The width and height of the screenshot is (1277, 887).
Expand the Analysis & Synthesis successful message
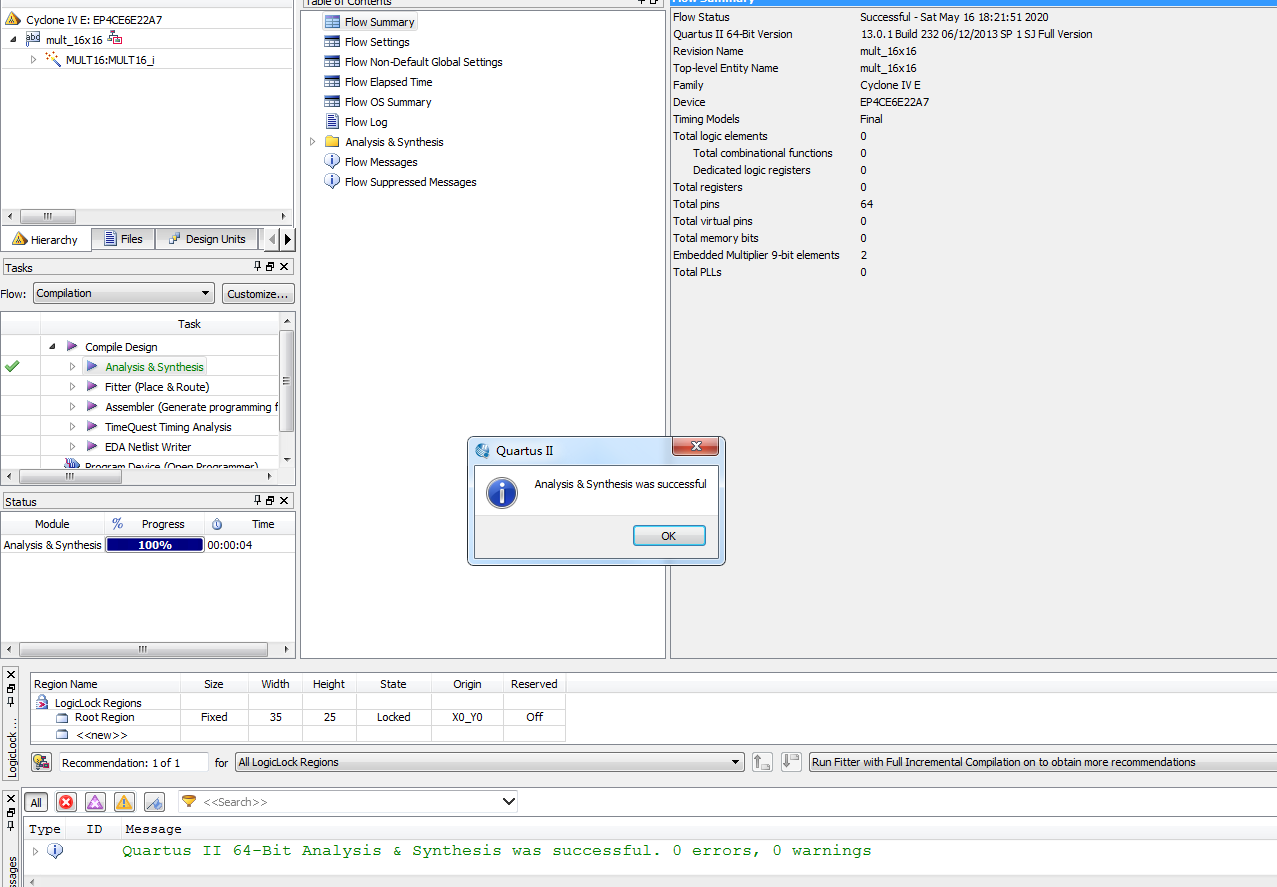click(36, 851)
